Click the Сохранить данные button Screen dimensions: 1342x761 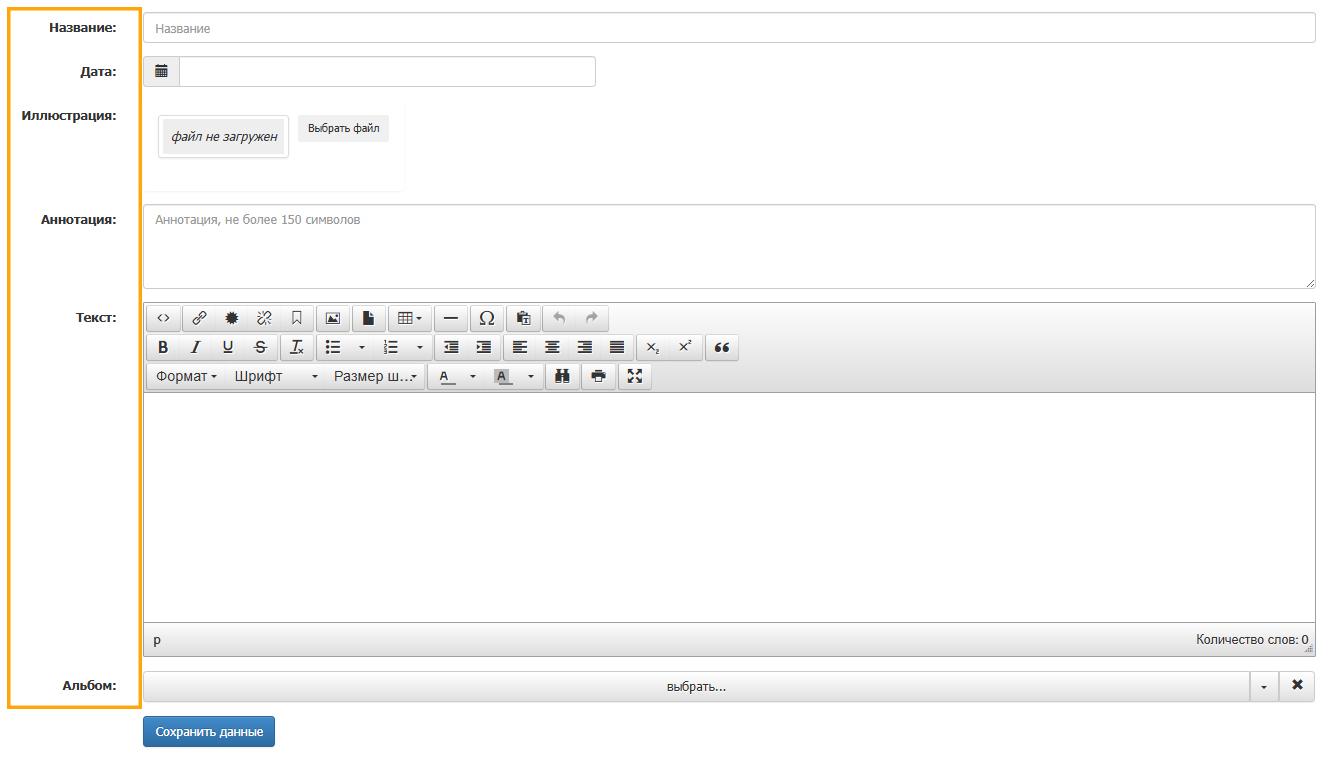point(209,732)
